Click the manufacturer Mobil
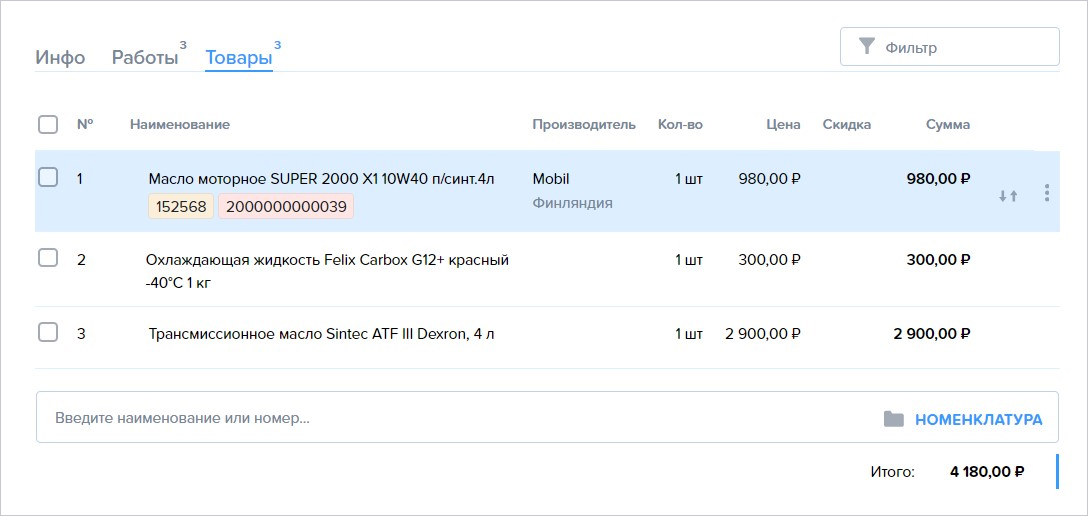Screen dimensions: 1088x516 (551, 179)
